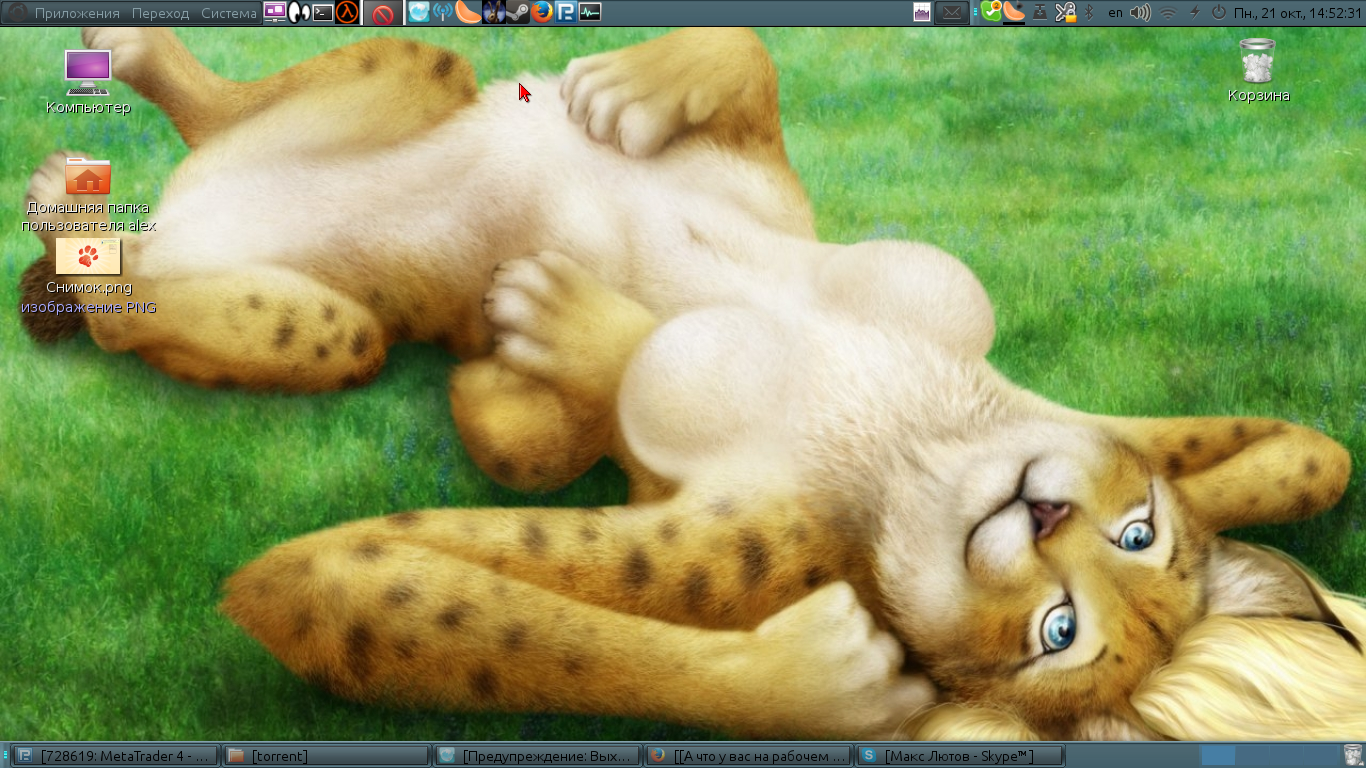Launch the purple display settings icon
The image size is (1366, 768).
(x=274, y=13)
